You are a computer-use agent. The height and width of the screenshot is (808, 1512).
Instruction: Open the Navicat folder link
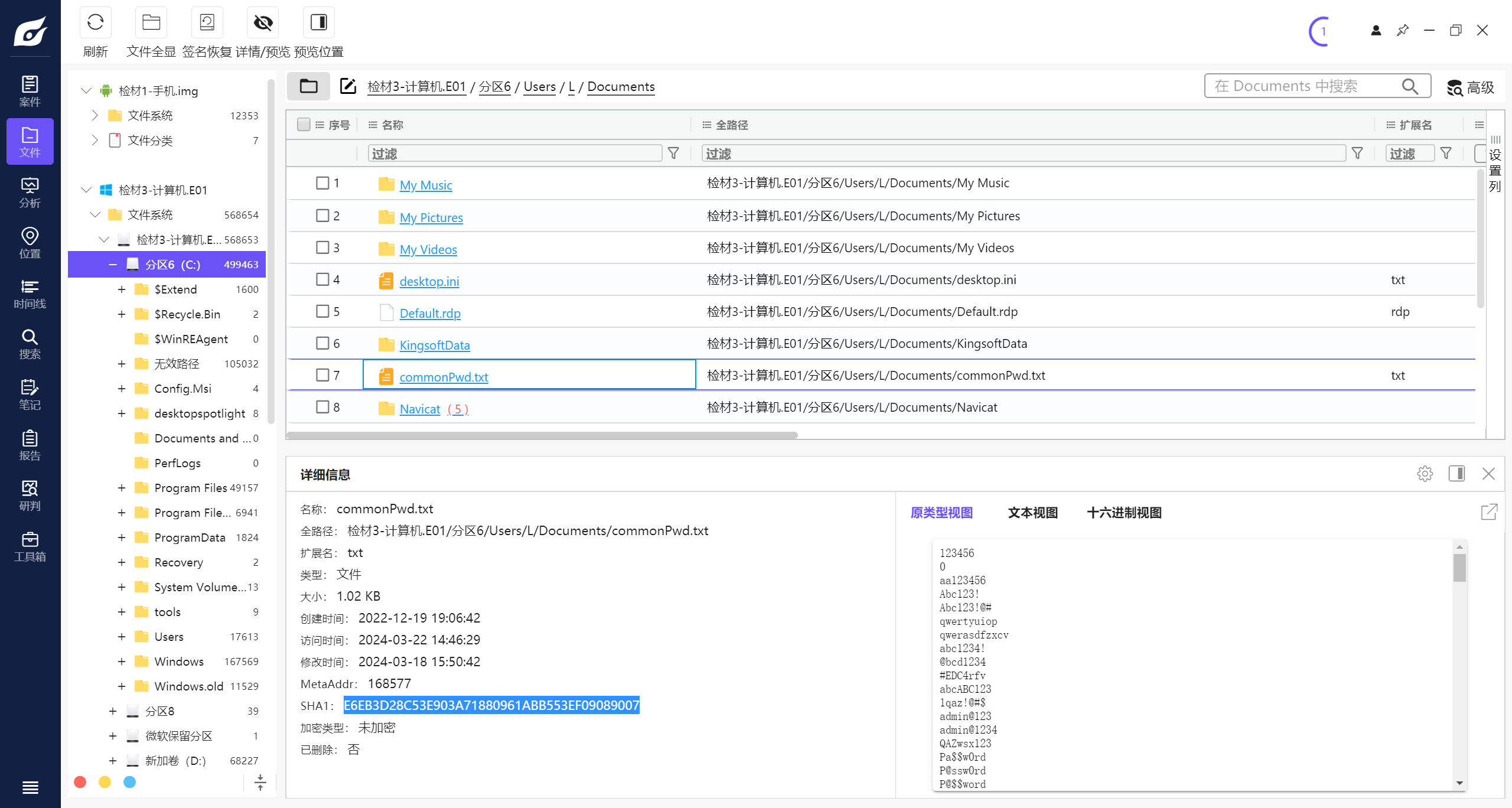419,409
